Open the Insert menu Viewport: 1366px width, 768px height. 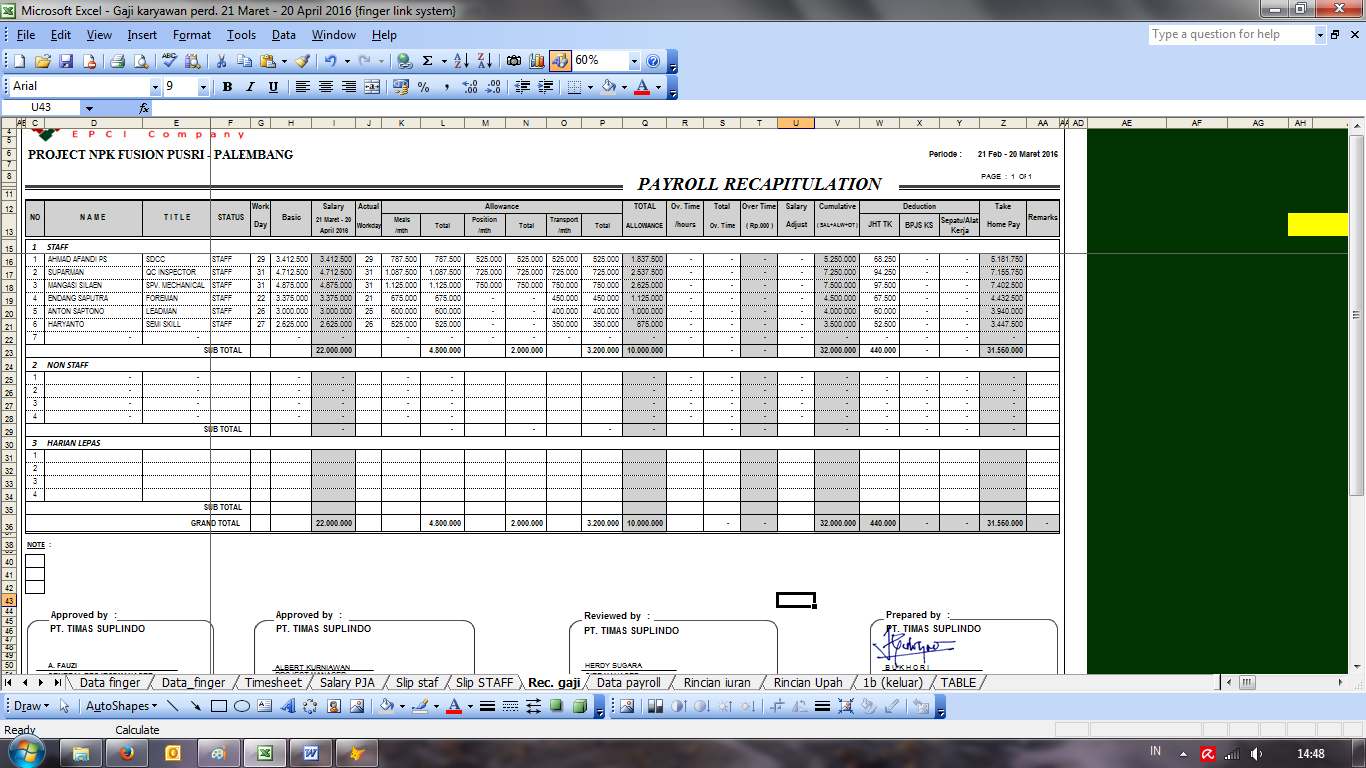tap(142, 35)
